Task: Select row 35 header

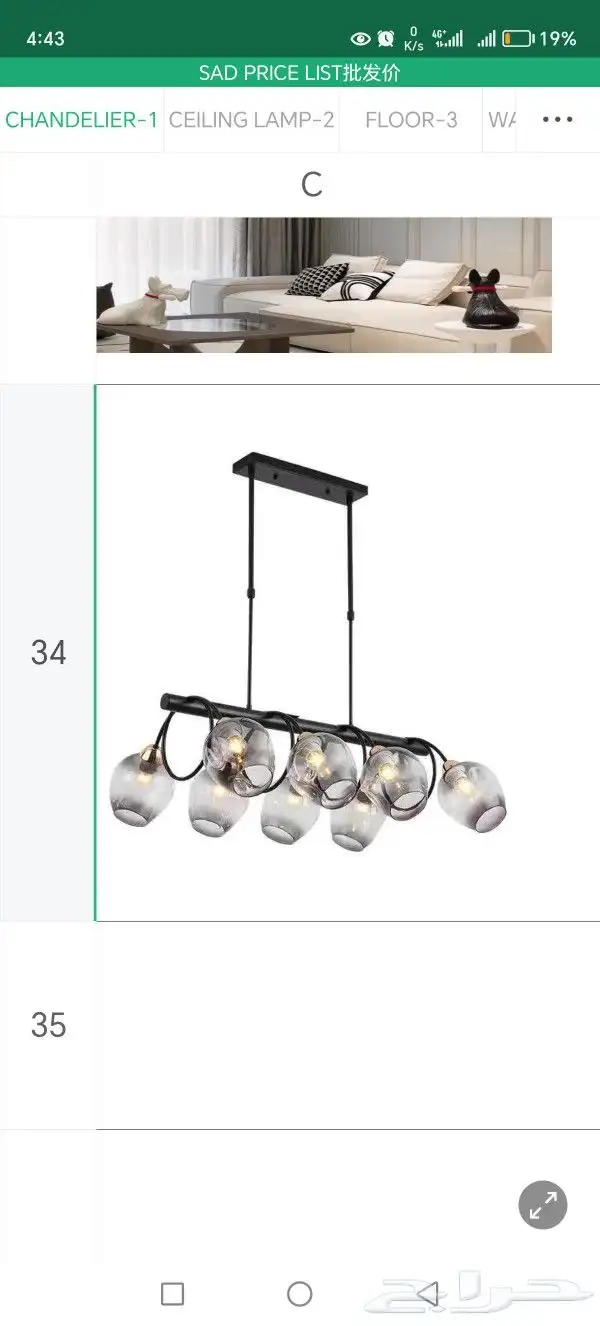Action: [x=48, y=1025]
